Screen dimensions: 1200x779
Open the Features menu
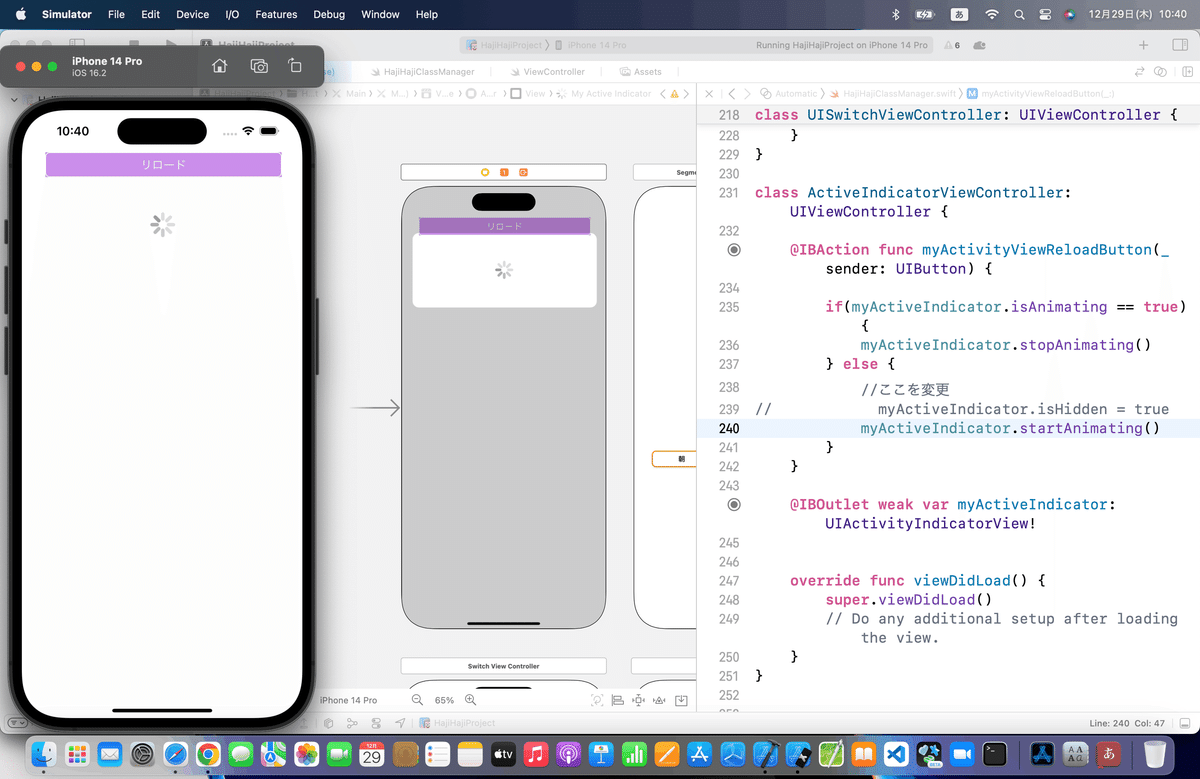pyautogui.click(x=276, y=14)
